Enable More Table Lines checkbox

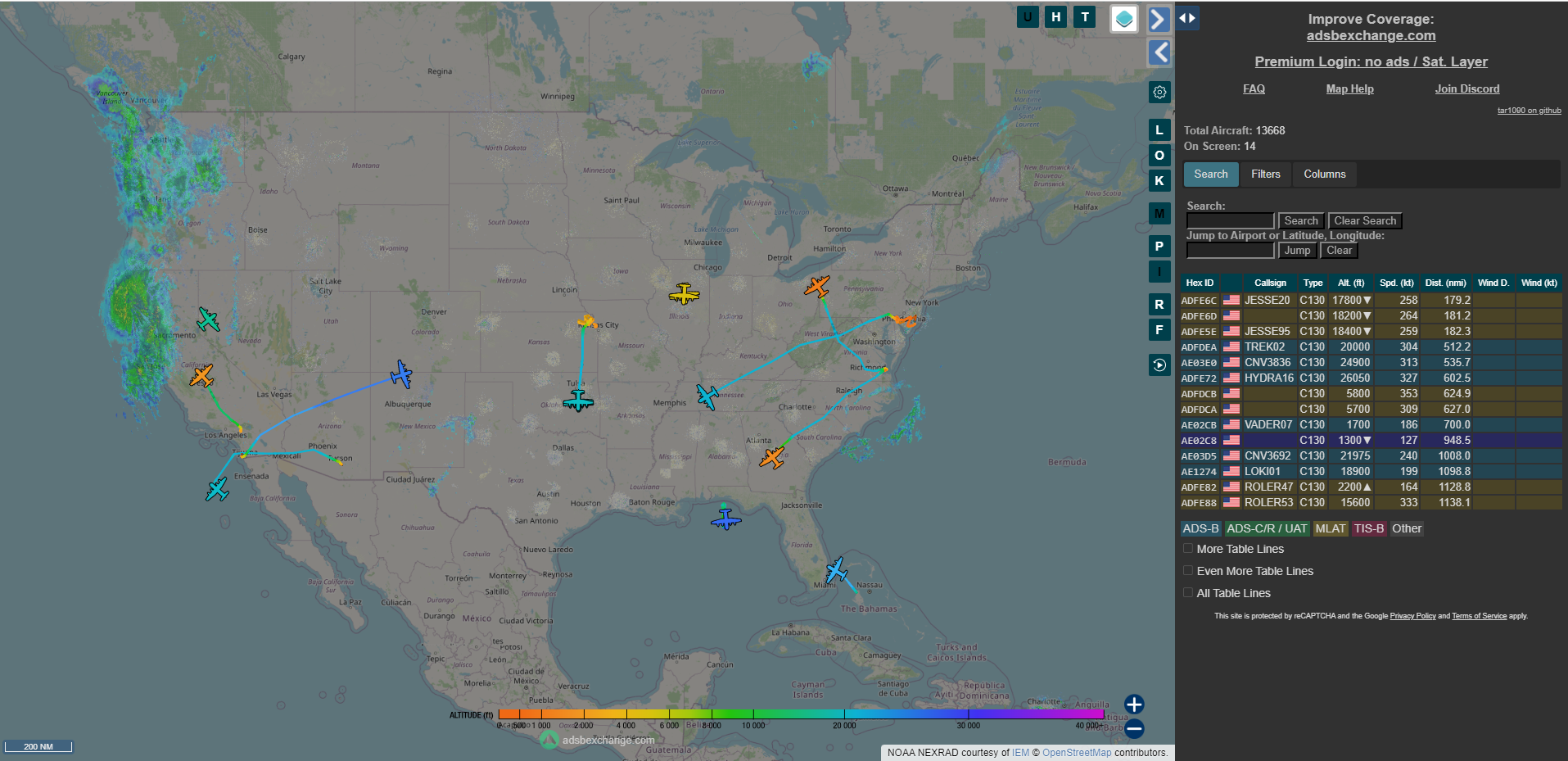pyautogui.click(x=1188, y=549)
